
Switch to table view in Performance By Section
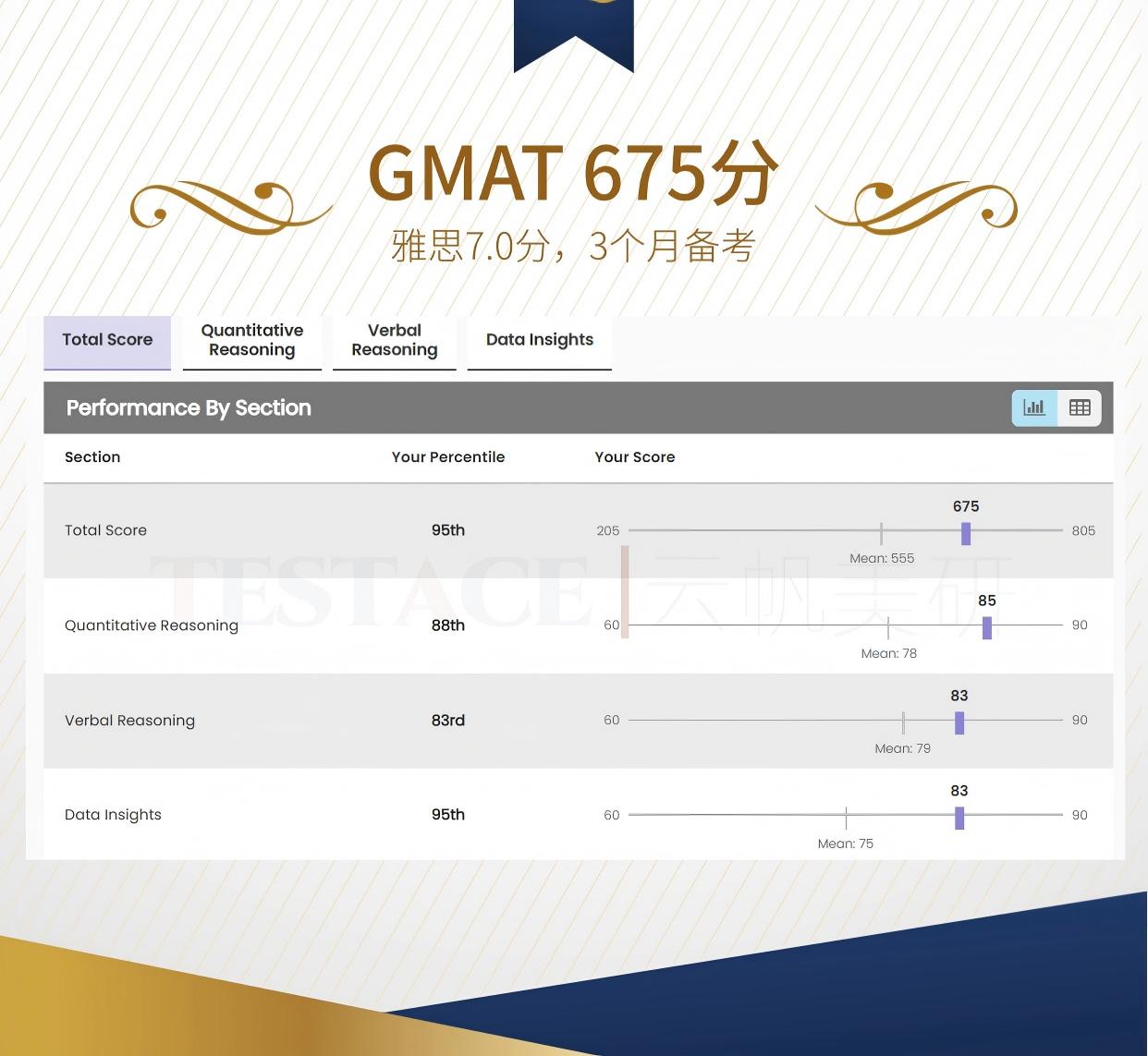[x=1080, y=407]
